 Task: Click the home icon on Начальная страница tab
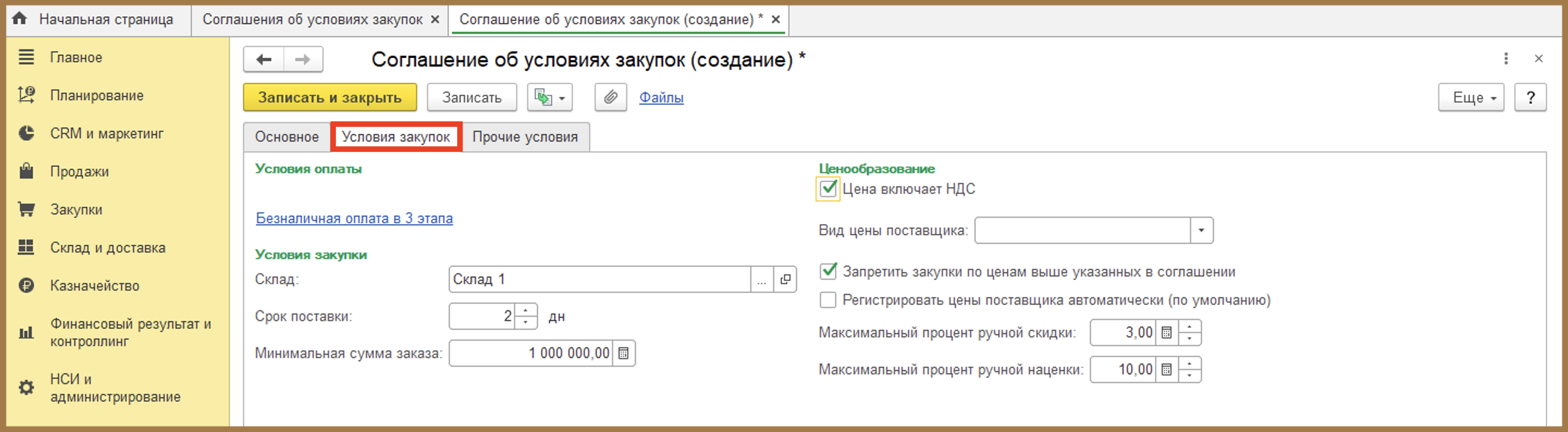tap(20, 18)
